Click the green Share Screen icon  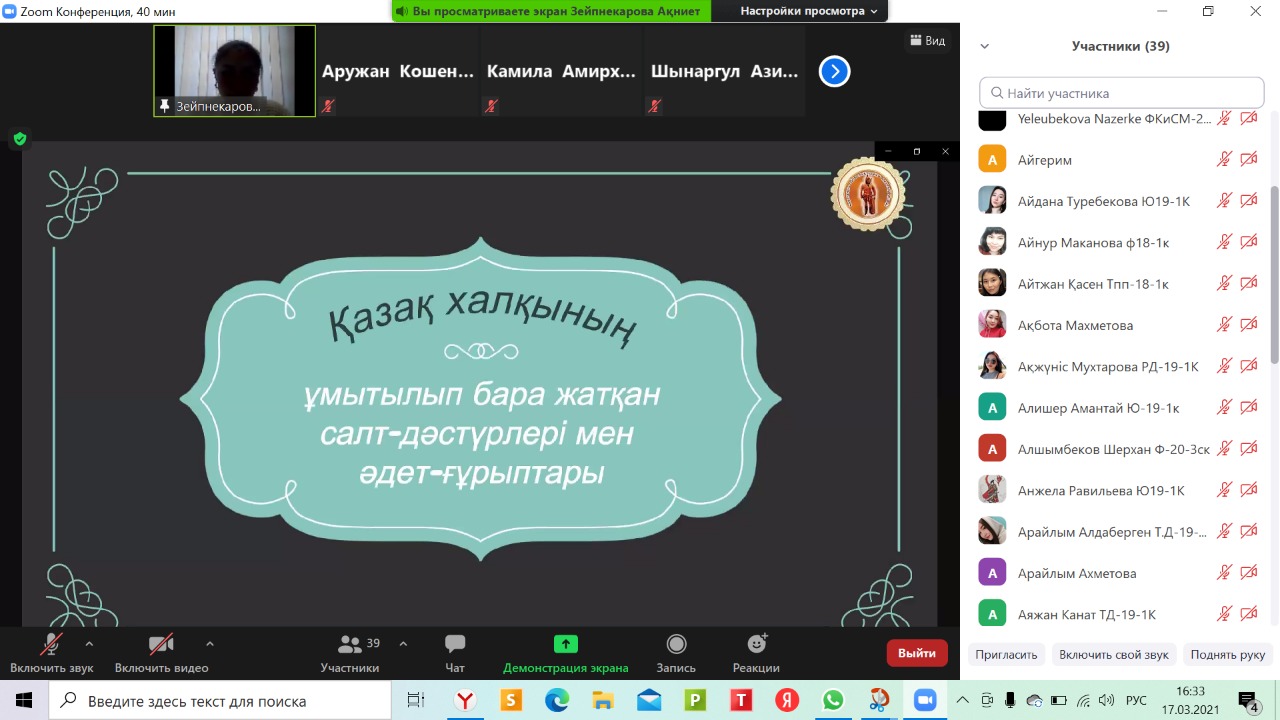coord(566,645)
